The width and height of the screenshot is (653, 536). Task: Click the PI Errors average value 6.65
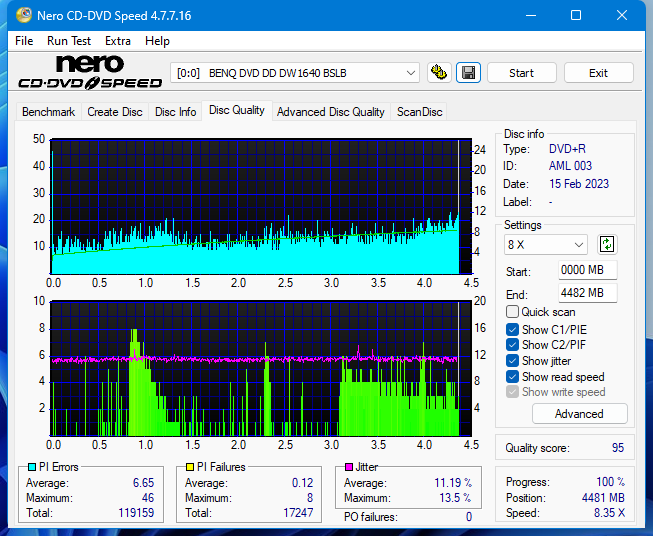[x=143, y=483]
